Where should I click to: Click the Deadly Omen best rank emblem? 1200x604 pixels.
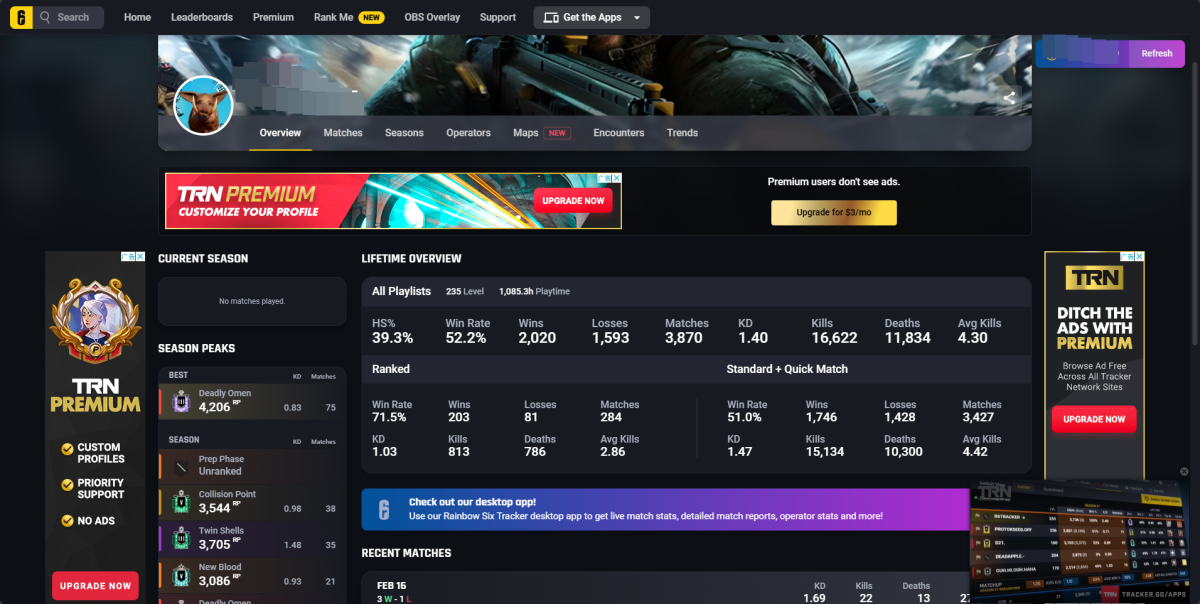coord(181,401)
